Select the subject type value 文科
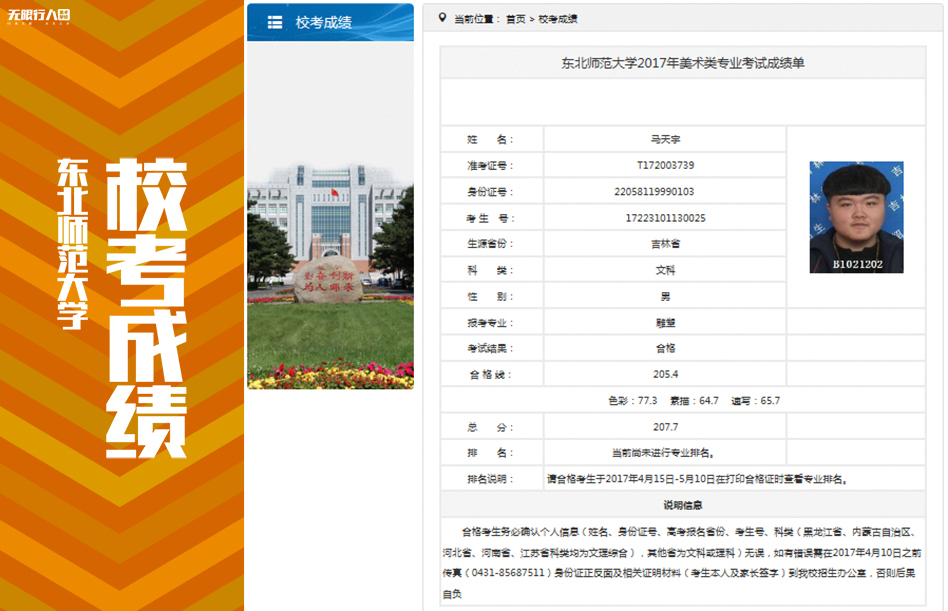The height and width of the screenshot is (611, 948). [x=665, y=271]
